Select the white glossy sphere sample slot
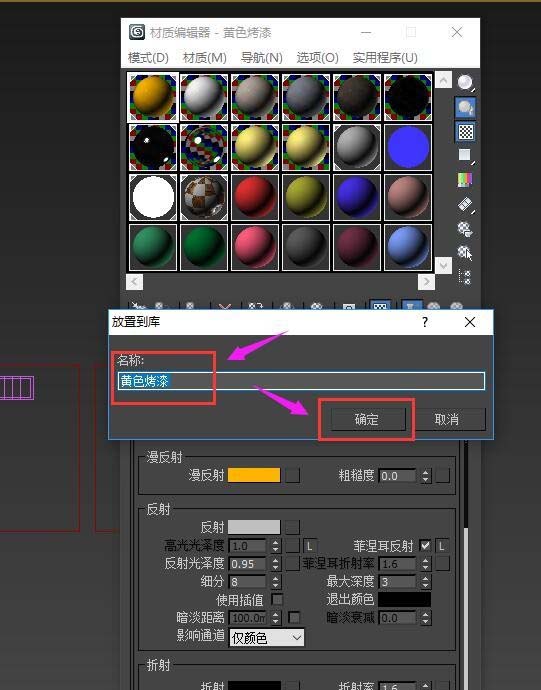 (204, 97)
